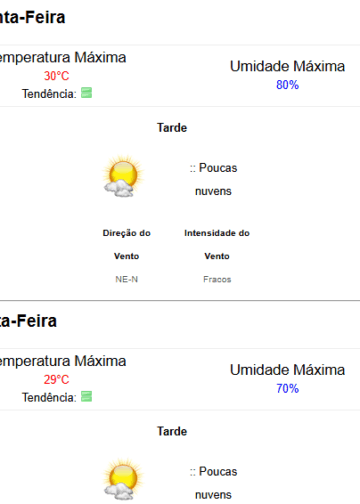Click the 70% maximum humidity value
The width and height of the screenshot is (360, 504).
[287, 389]
